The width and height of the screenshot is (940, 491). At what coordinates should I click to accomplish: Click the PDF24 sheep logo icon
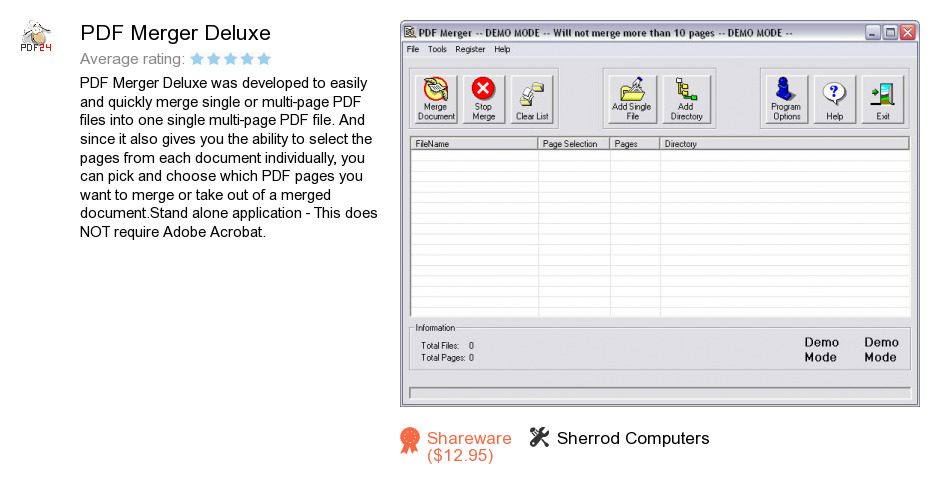(x=36, y=37)
